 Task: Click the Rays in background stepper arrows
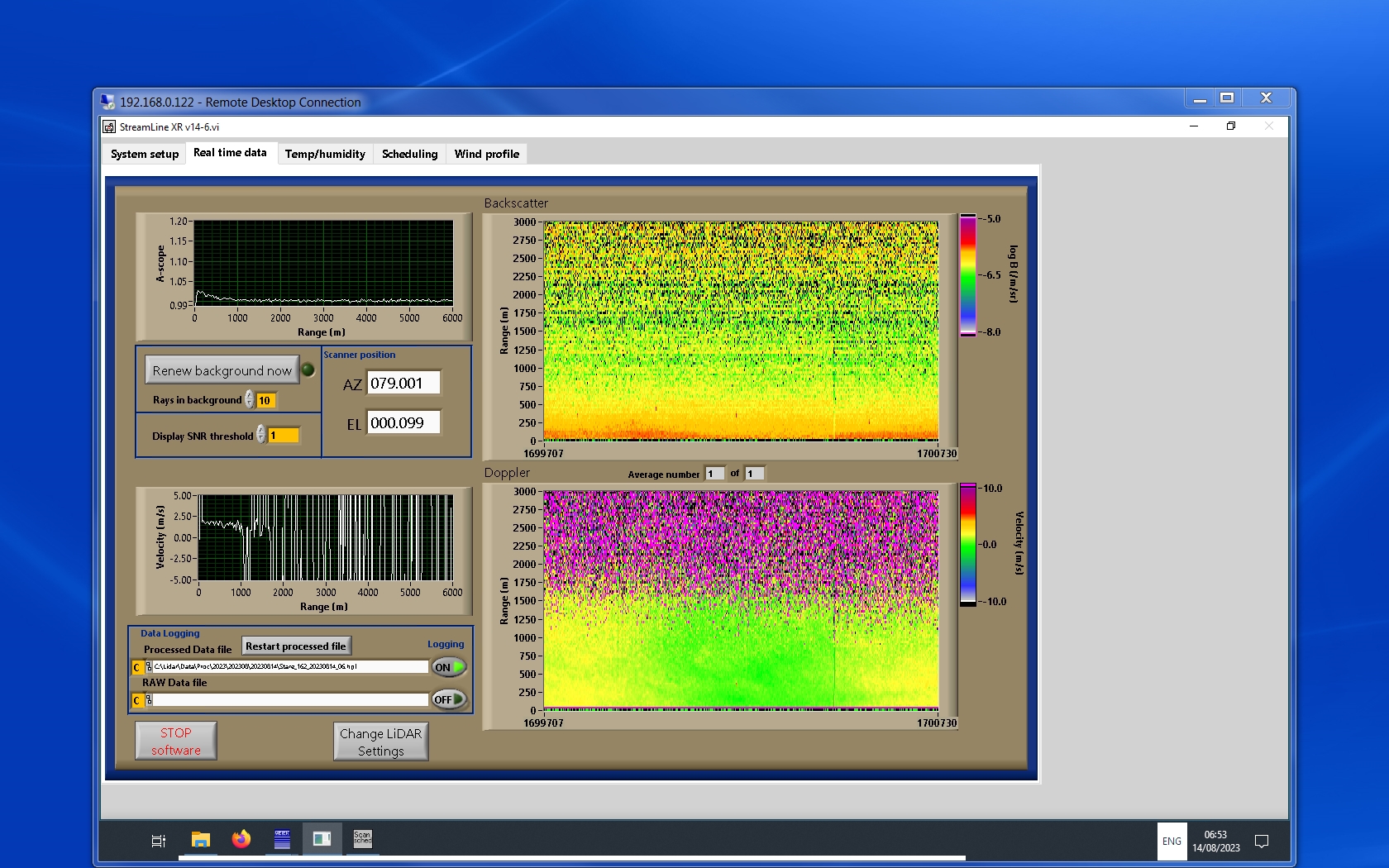250,400
